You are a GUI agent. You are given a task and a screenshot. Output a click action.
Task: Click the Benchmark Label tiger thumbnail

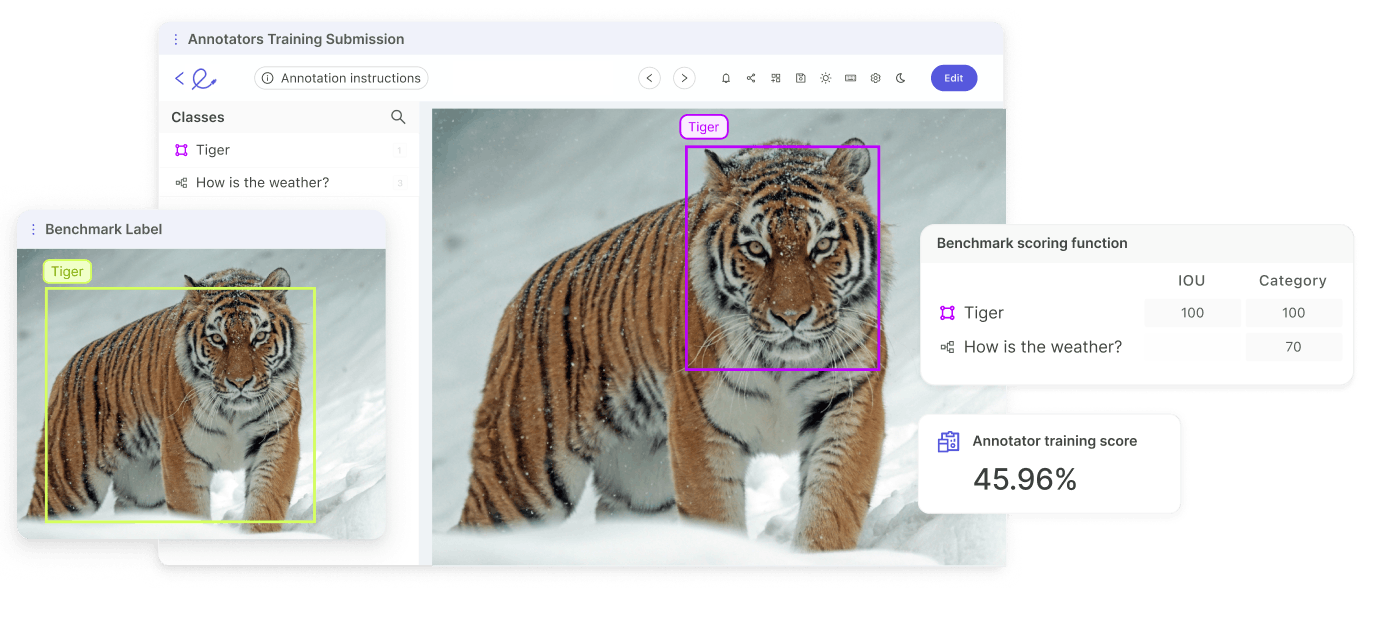[x=201, y=394]
